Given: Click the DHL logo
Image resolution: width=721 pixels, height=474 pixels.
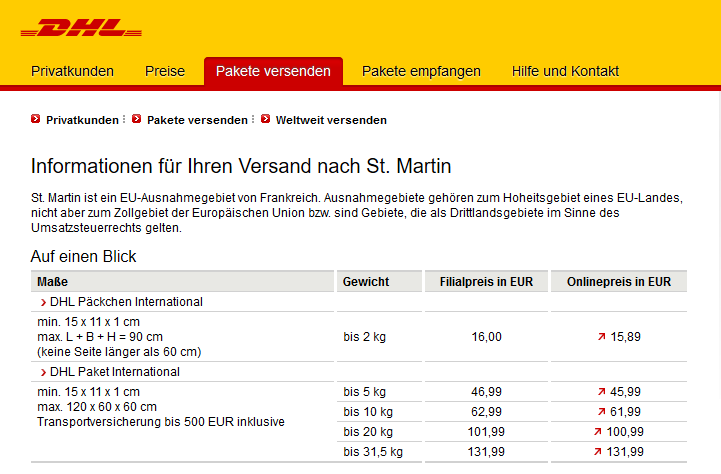Looking at the screenshot, I should click(81, 28).
